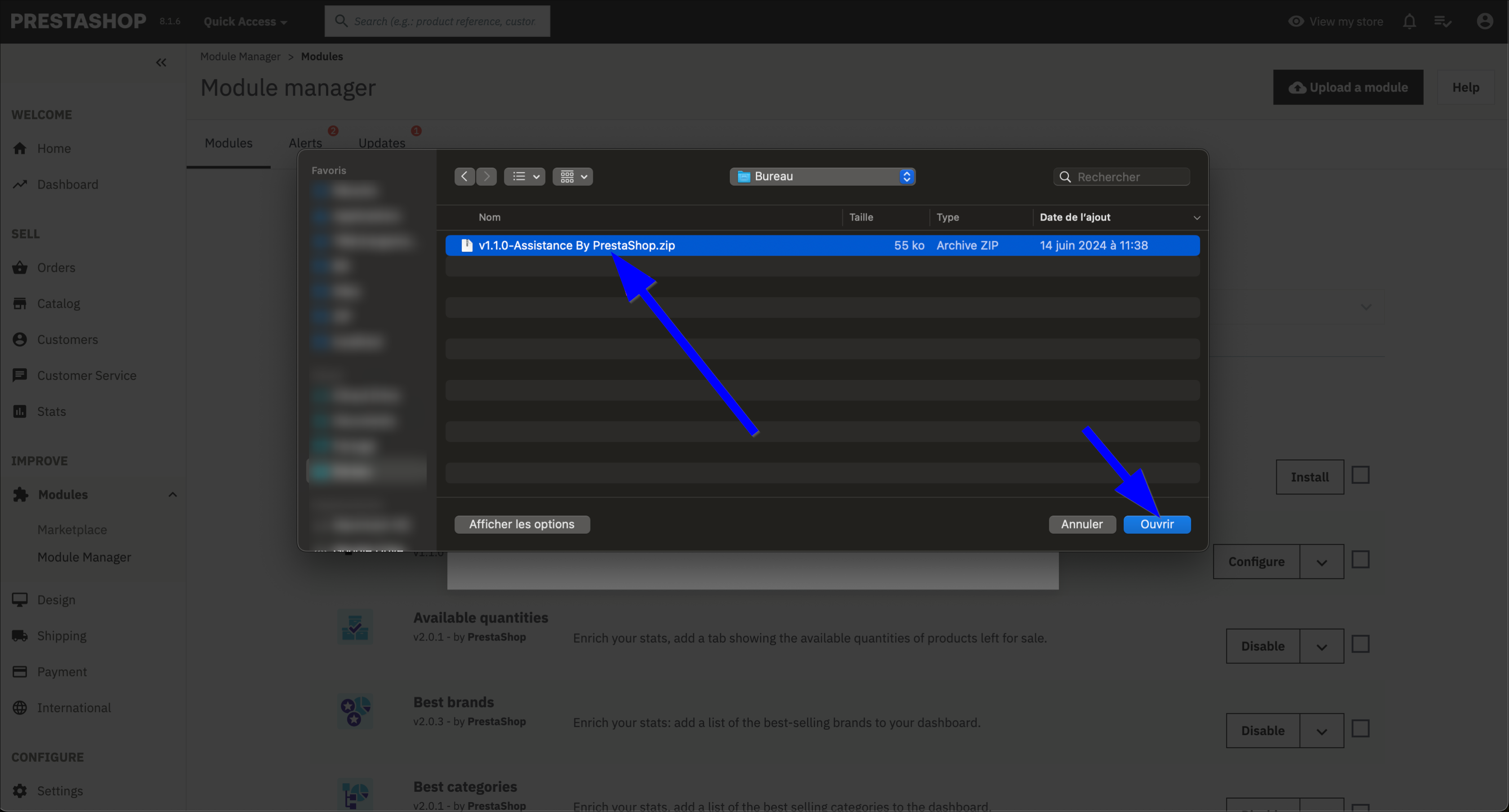Image resolution: width=1509 pixels, height=812 pixels.
Task: Open the checklist icon in top bar
Action: click(1442, 21)
